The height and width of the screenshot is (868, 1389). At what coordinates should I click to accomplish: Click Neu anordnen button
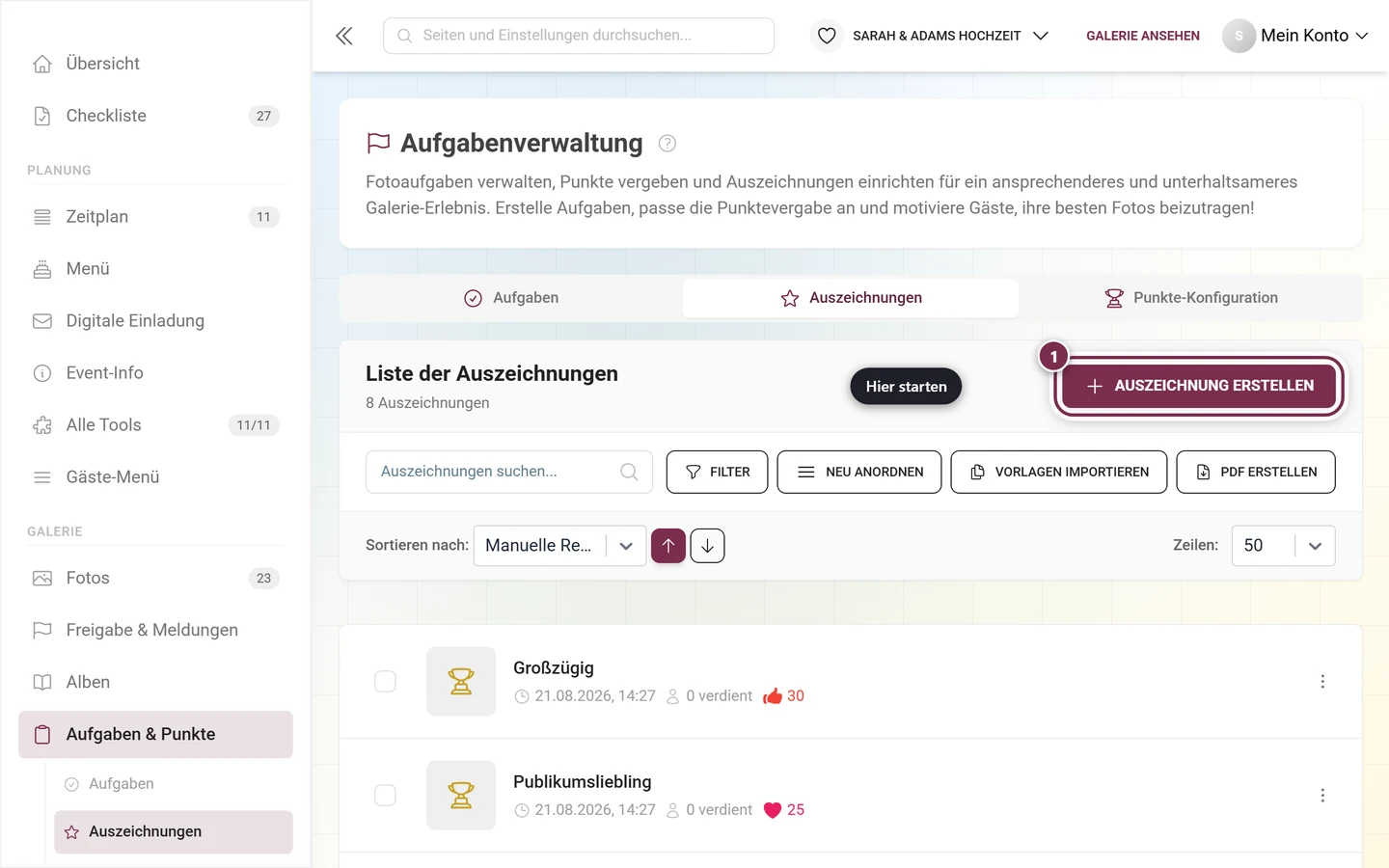pyautogui.click(x=859, y=472)
